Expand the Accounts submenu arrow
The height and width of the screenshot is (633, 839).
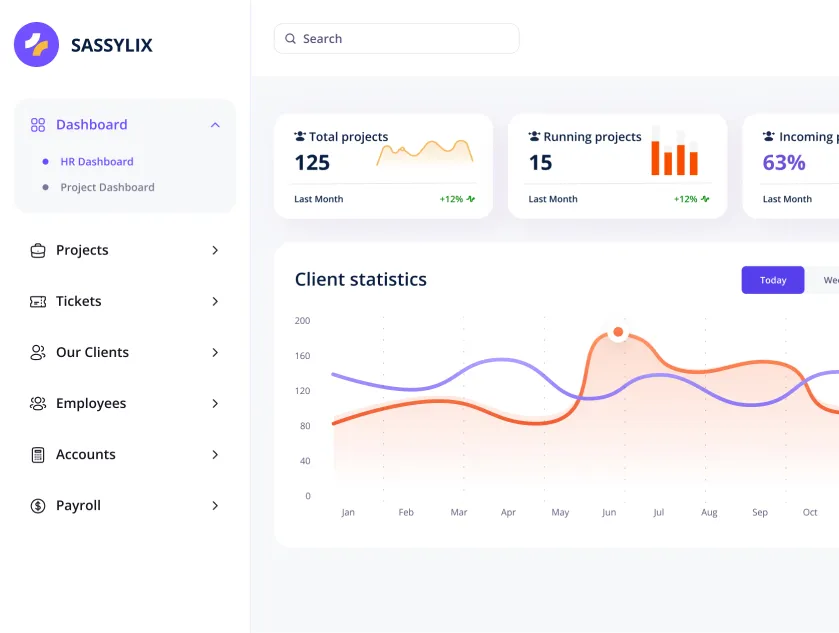click(215, 455)
